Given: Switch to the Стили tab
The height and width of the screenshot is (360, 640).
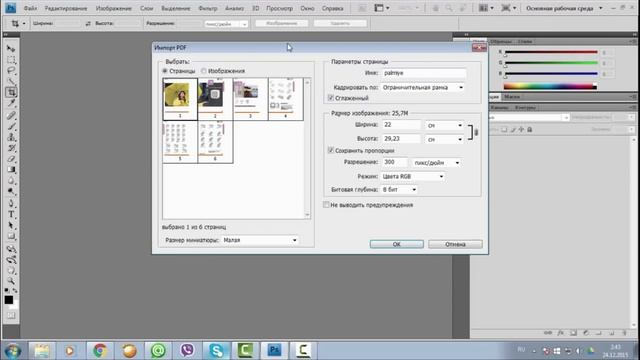Looking at the screenshot, I should coord(525,41).
